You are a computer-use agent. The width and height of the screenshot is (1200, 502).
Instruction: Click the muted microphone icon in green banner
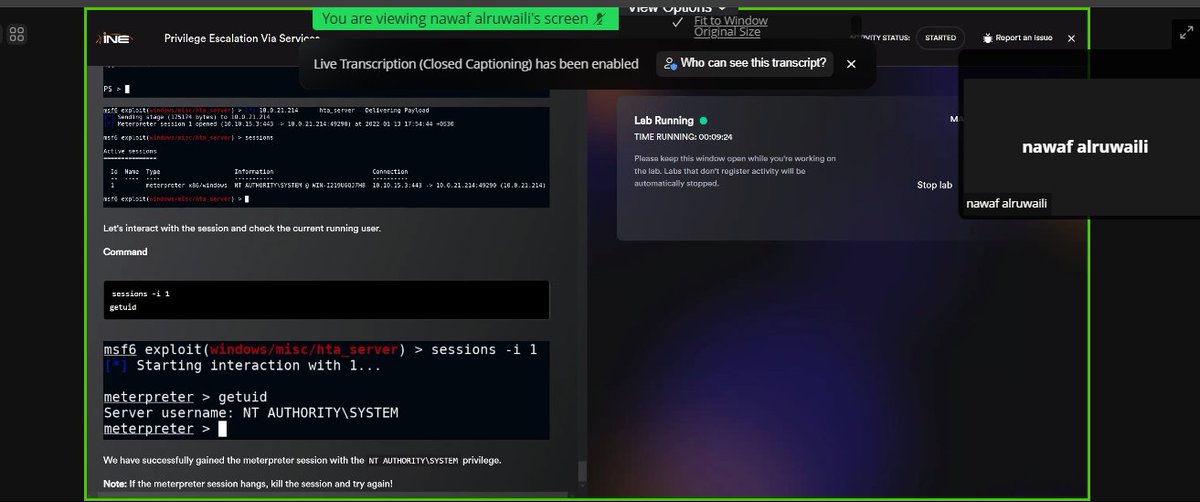(x=599, y=18)
